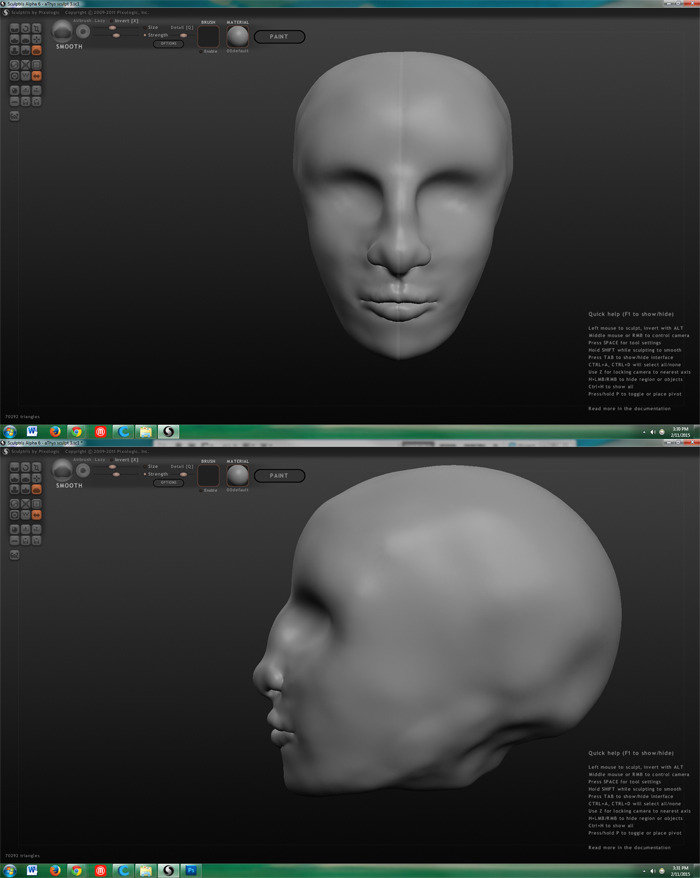Toggle orange Symmetry button in upper window

tap(36, 76)
